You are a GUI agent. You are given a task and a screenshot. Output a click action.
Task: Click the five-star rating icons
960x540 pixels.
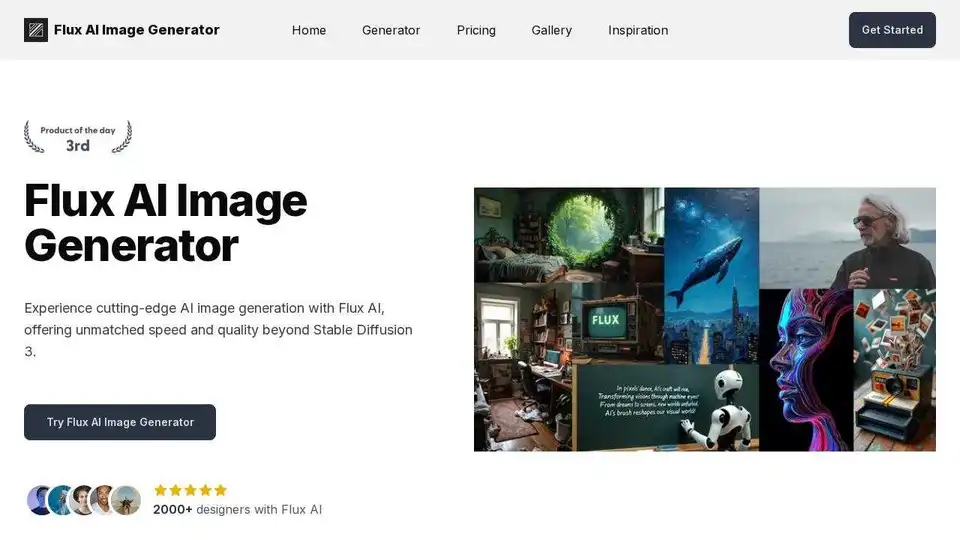[x=190, y=490]
